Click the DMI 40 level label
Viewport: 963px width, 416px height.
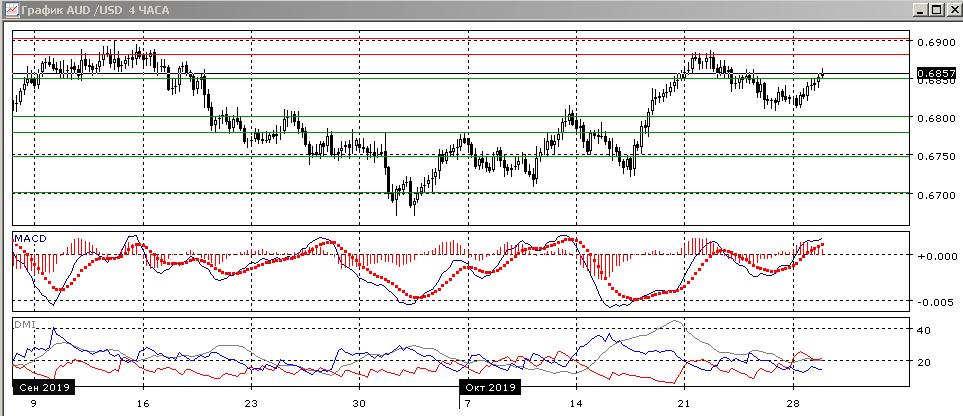[925, 330]
